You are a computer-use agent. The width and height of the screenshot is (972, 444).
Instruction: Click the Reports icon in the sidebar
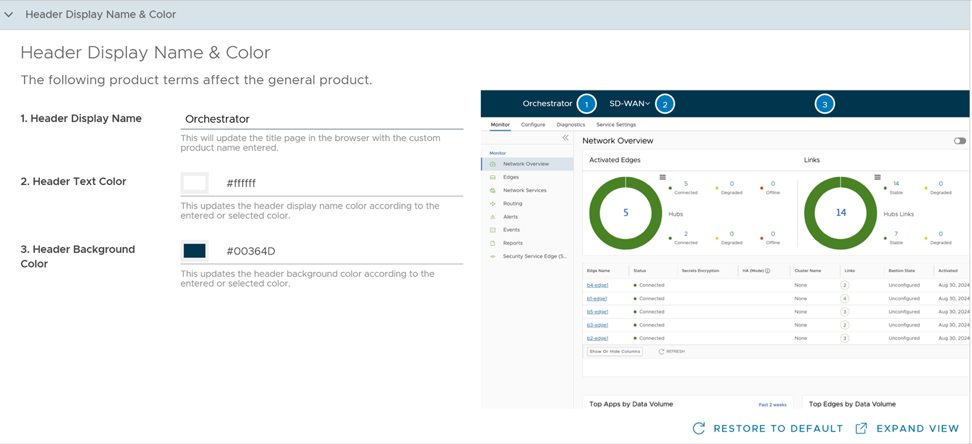[493, 243]
